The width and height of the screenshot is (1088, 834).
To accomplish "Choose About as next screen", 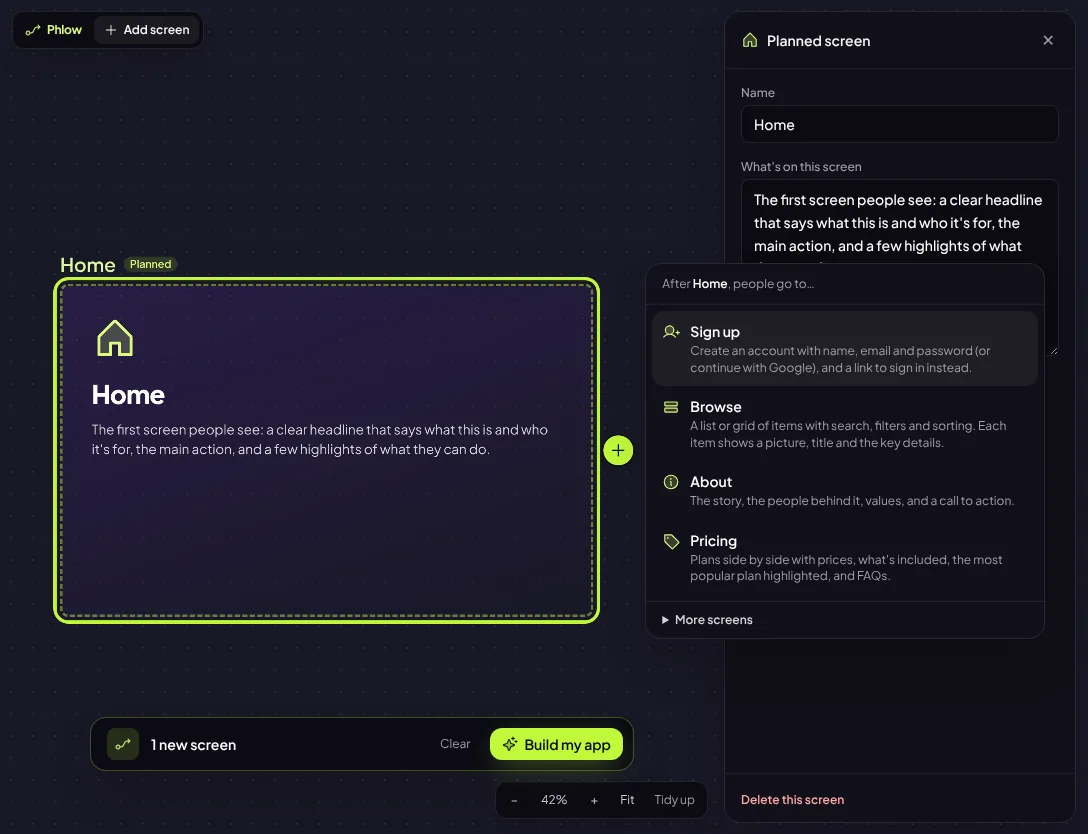I will pyautogui.click(x=844, y=490).
